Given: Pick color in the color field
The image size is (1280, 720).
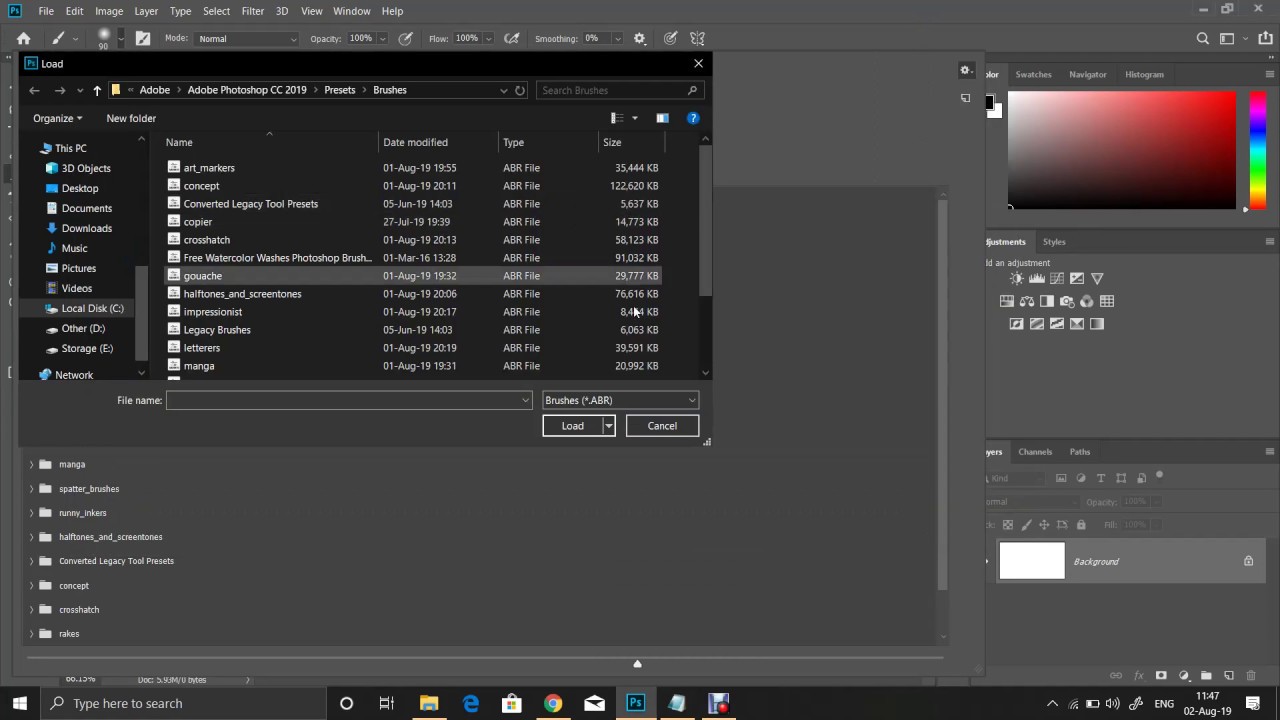Looking at the screenshot, I should (1122, 150).
